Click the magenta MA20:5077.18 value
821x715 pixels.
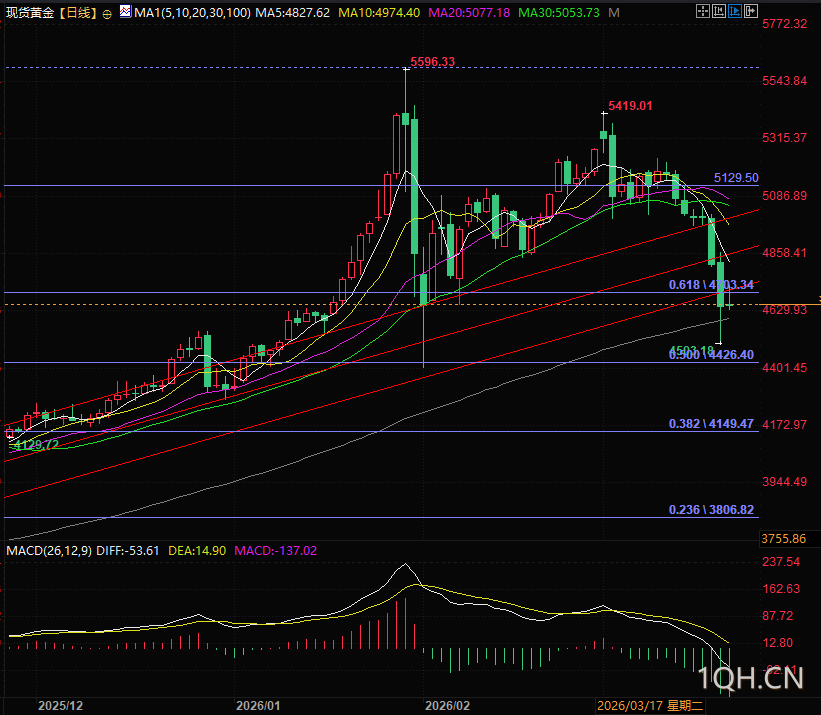coord(469,13)
